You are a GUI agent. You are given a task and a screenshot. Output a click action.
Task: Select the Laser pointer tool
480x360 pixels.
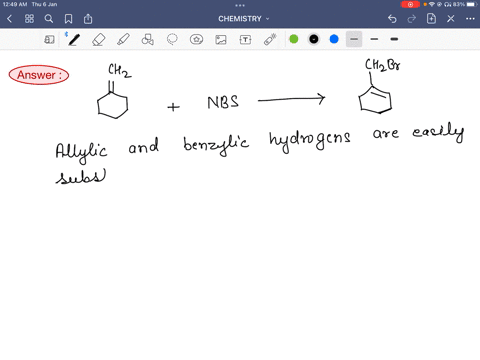(x=270, y=39)
